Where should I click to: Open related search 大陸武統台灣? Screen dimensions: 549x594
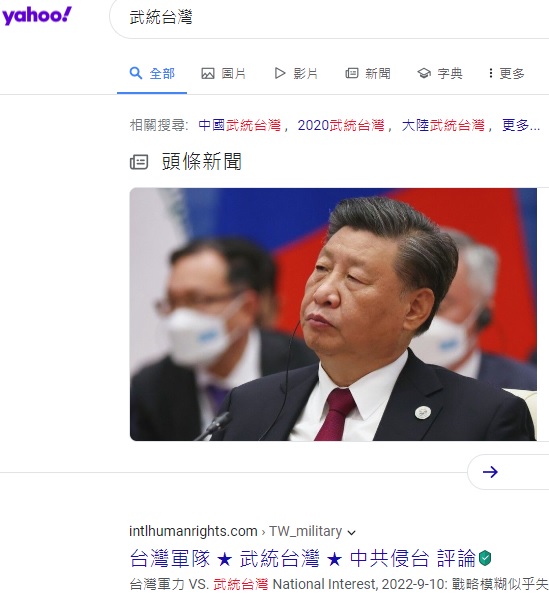coord(443,125)
